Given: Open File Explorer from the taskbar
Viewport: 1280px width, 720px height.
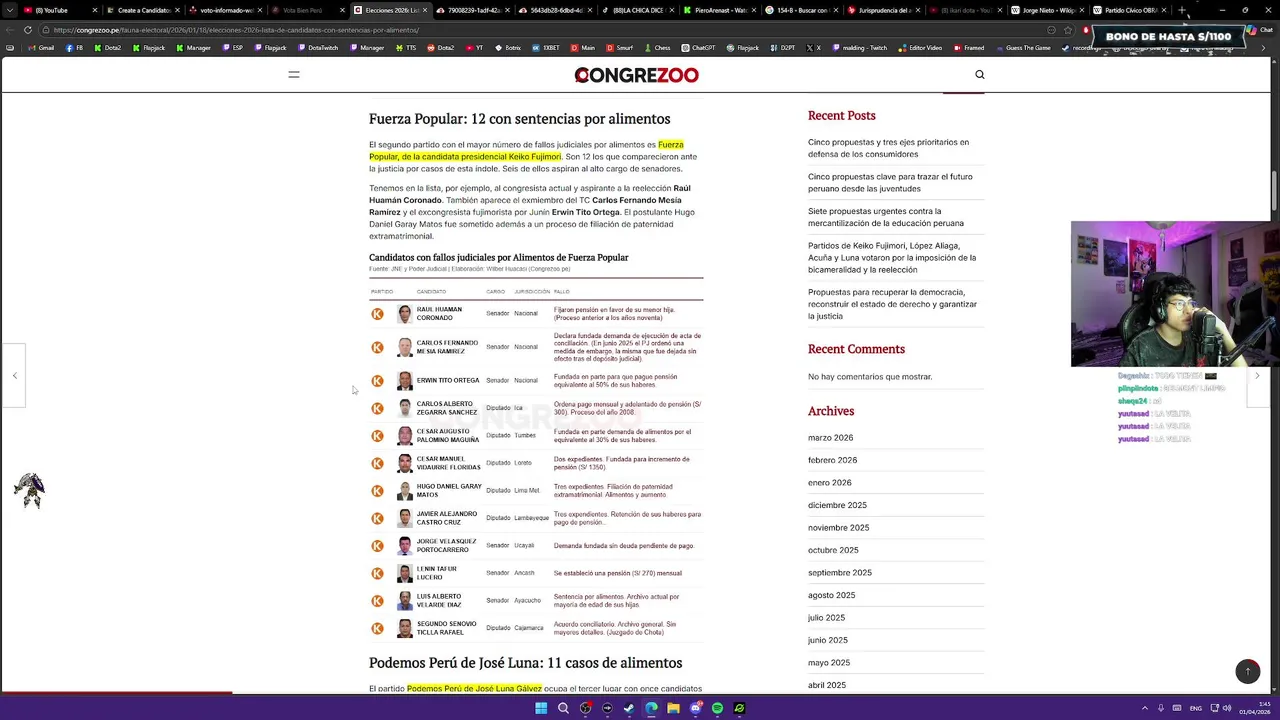Looking at the screenshot, I should click(673, 708).
